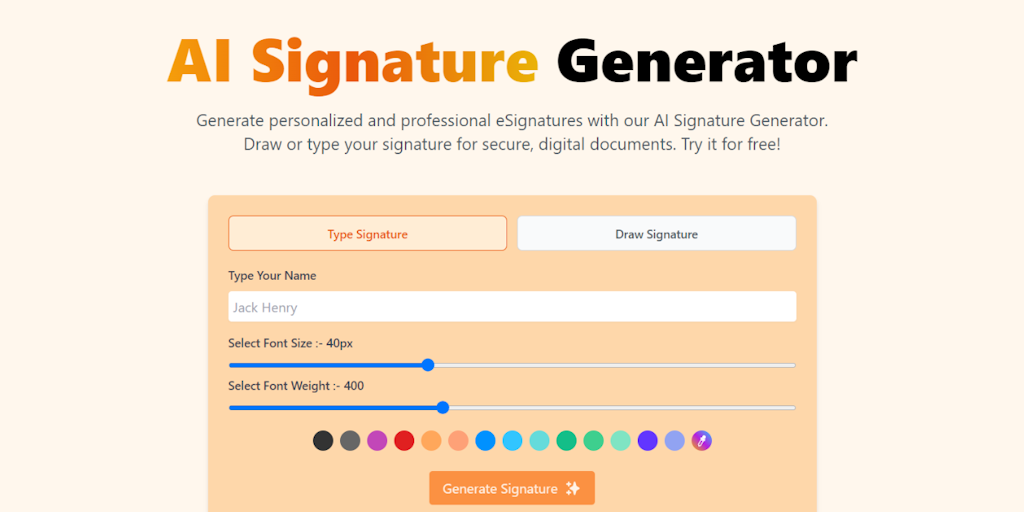The image size is (1024, 512).
Task: Choose the sky blue color swatch
Action: [512, 440]
